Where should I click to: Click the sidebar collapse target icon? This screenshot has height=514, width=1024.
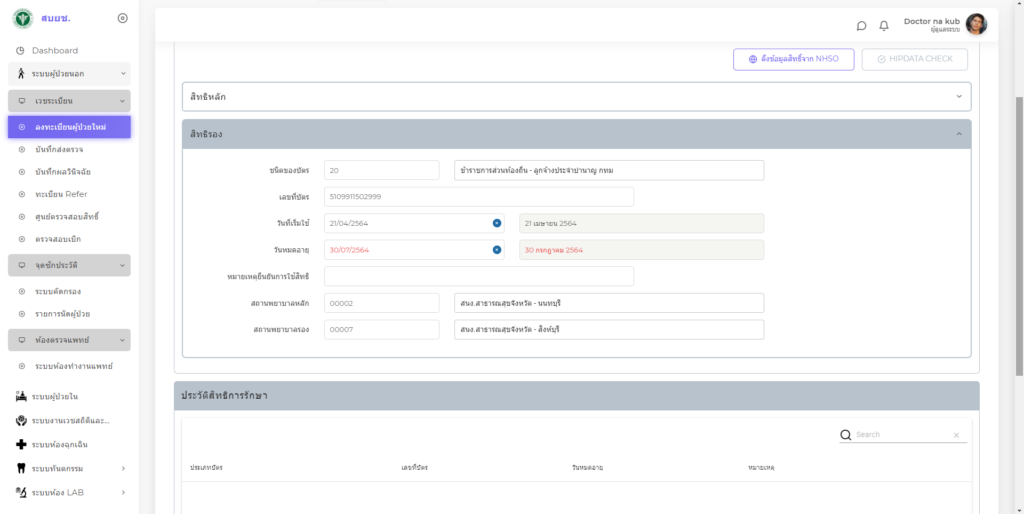(122, 18)
